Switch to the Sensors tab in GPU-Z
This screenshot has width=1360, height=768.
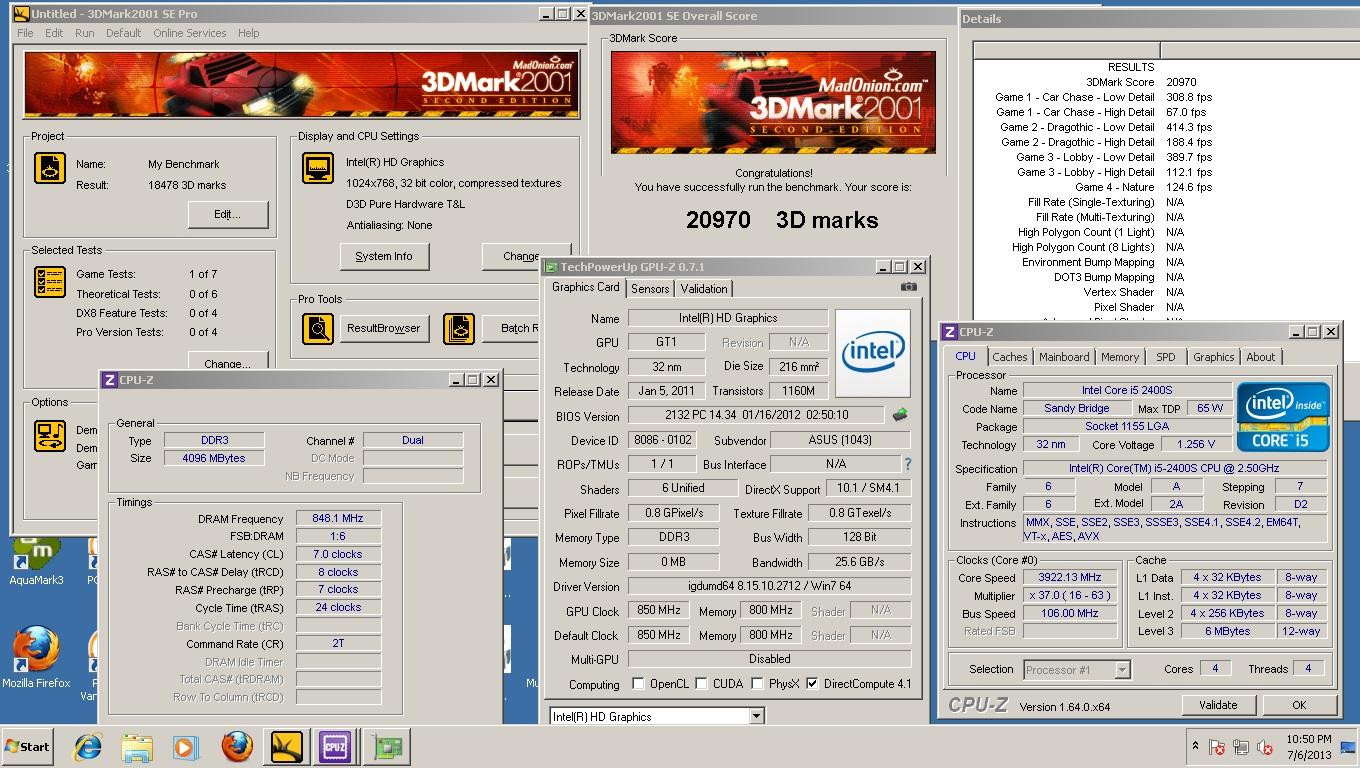[x=650, y=288]
